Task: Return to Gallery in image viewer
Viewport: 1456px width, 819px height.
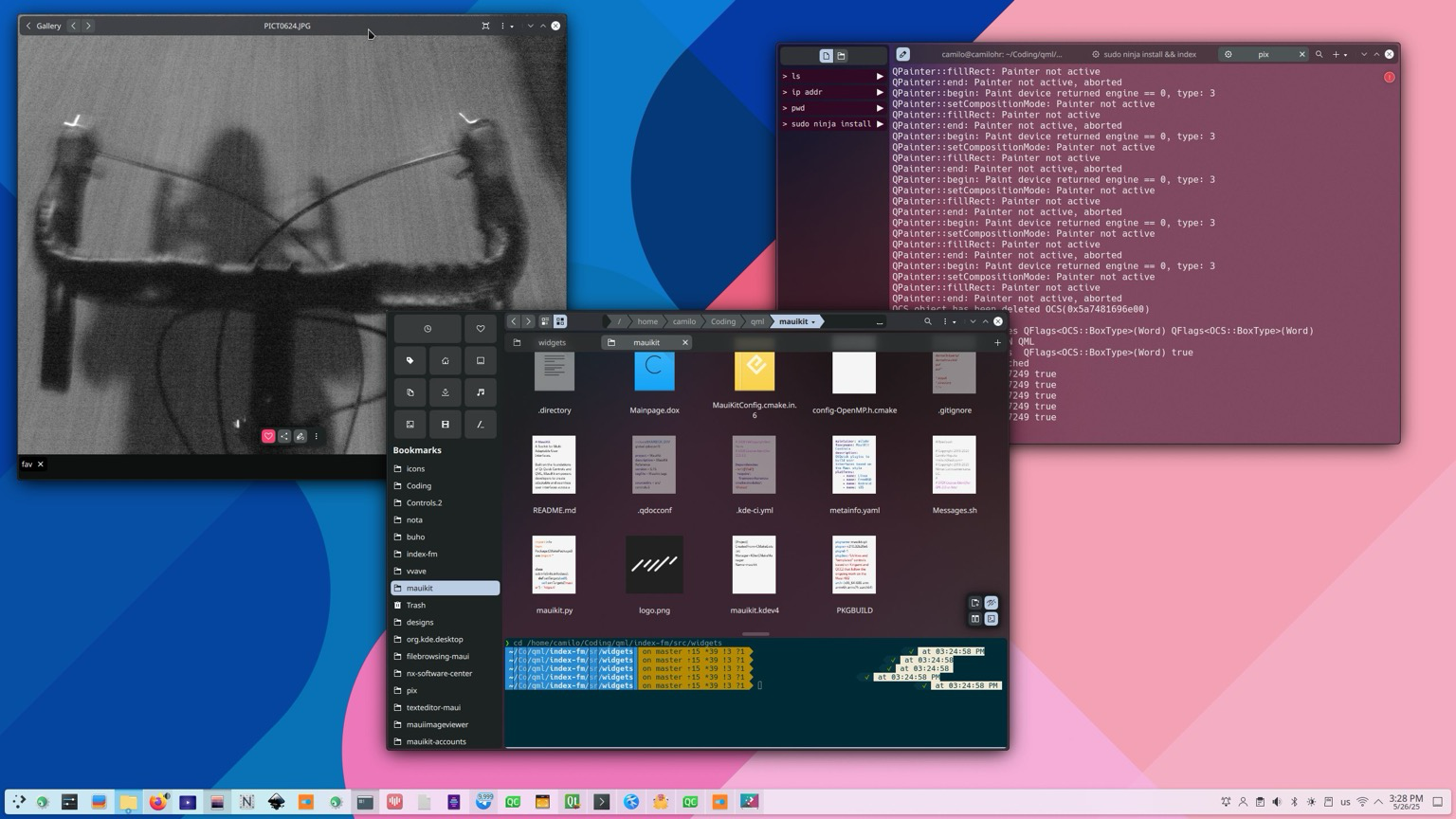Action: click(44, 26)
